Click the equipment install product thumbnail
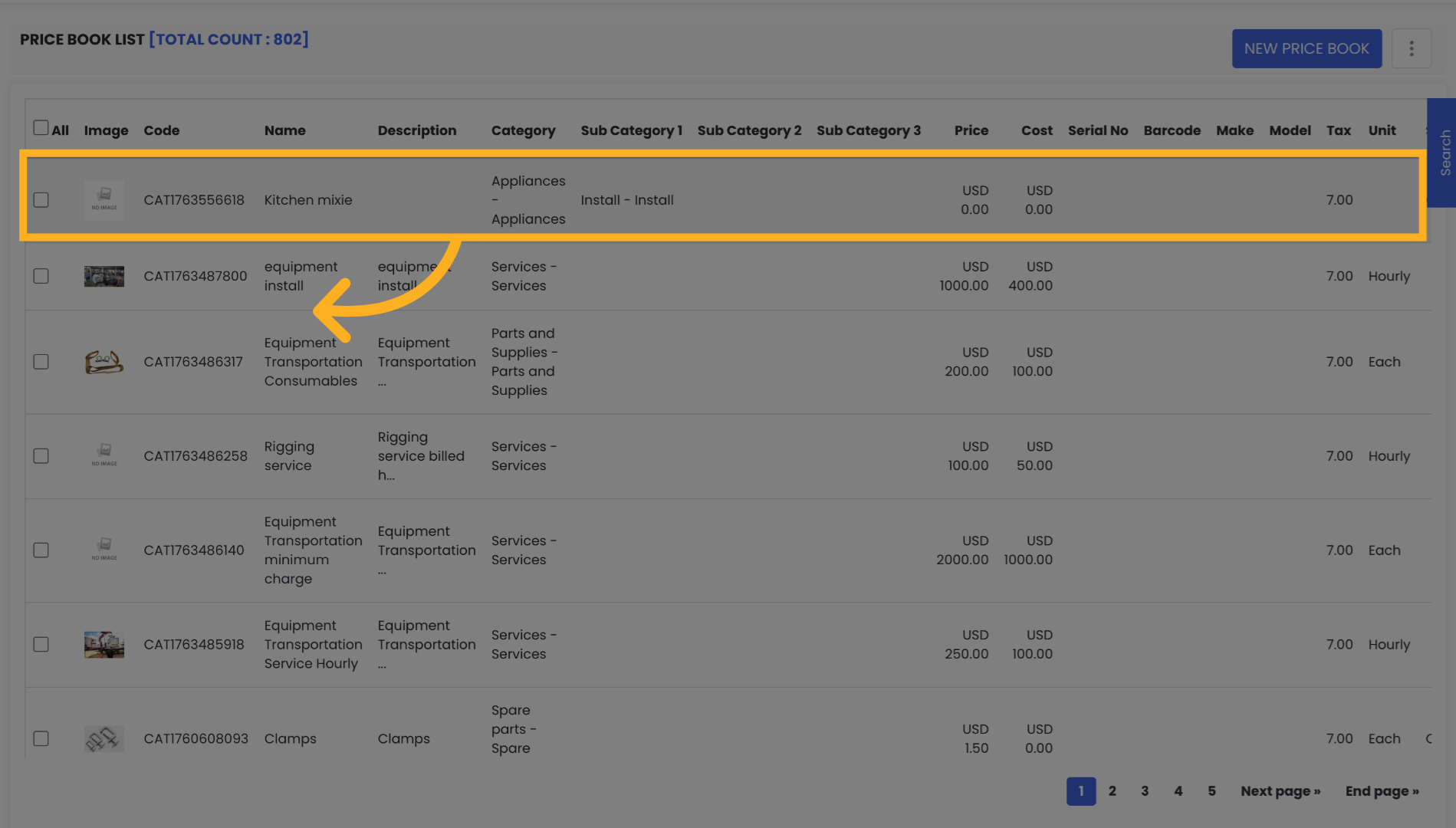Screen dimensions: 1456x828 tap(104, 276)
